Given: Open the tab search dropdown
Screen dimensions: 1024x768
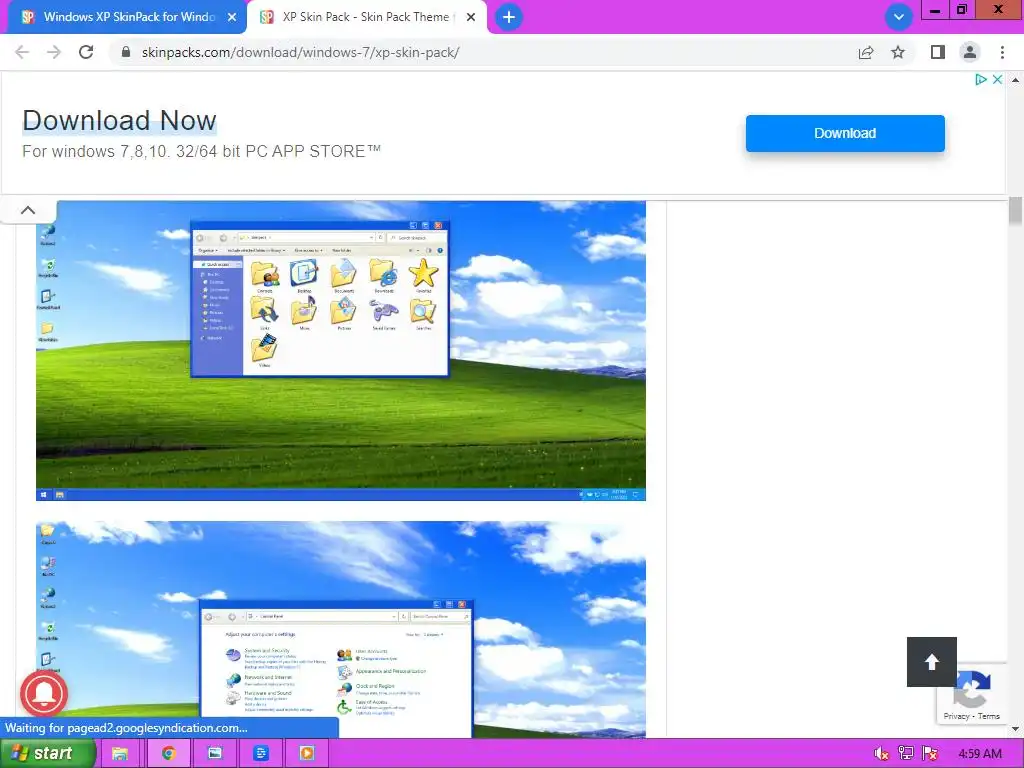Looking at the screenshot, I should click(899, 17).
